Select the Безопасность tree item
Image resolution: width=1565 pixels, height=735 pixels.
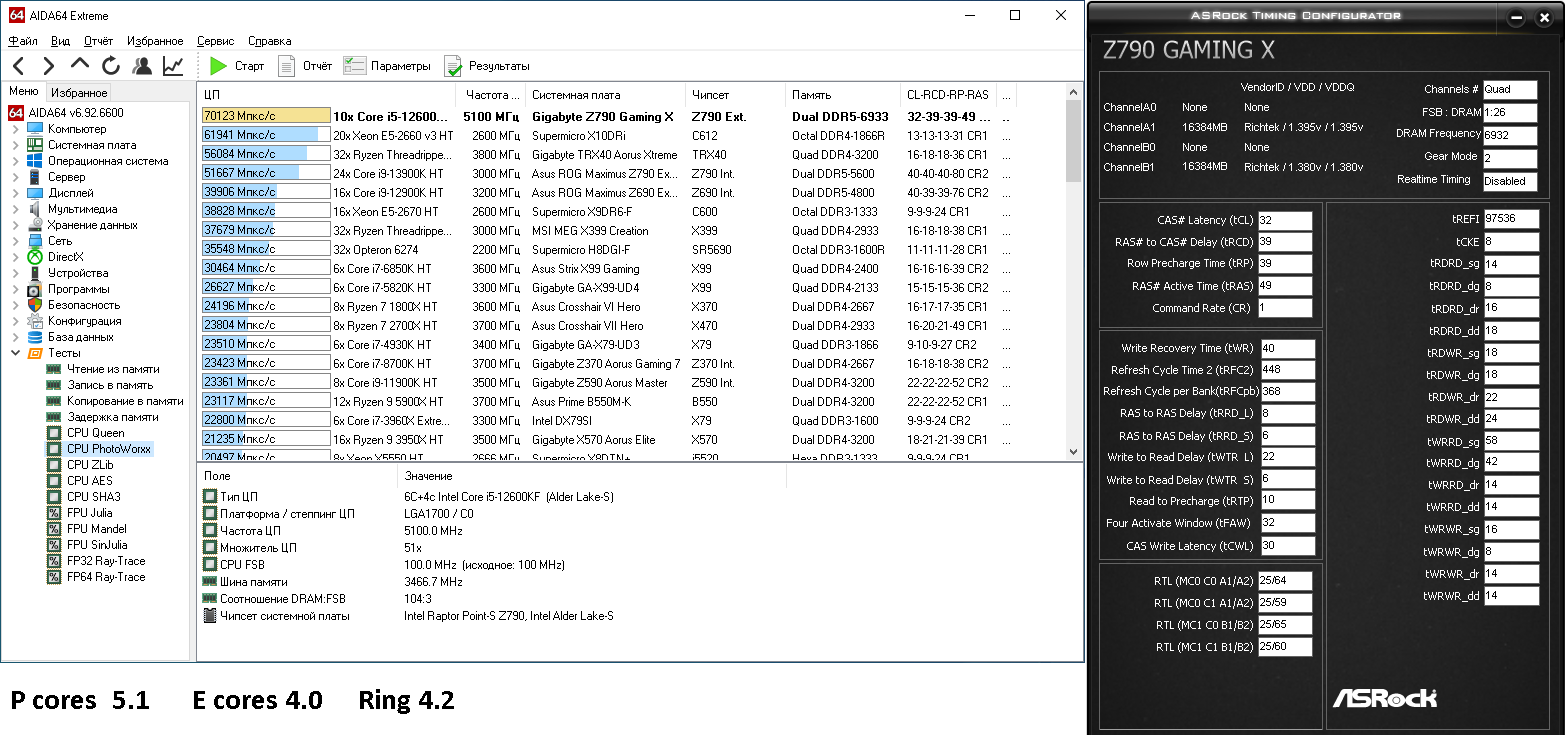tap(84, 305)
